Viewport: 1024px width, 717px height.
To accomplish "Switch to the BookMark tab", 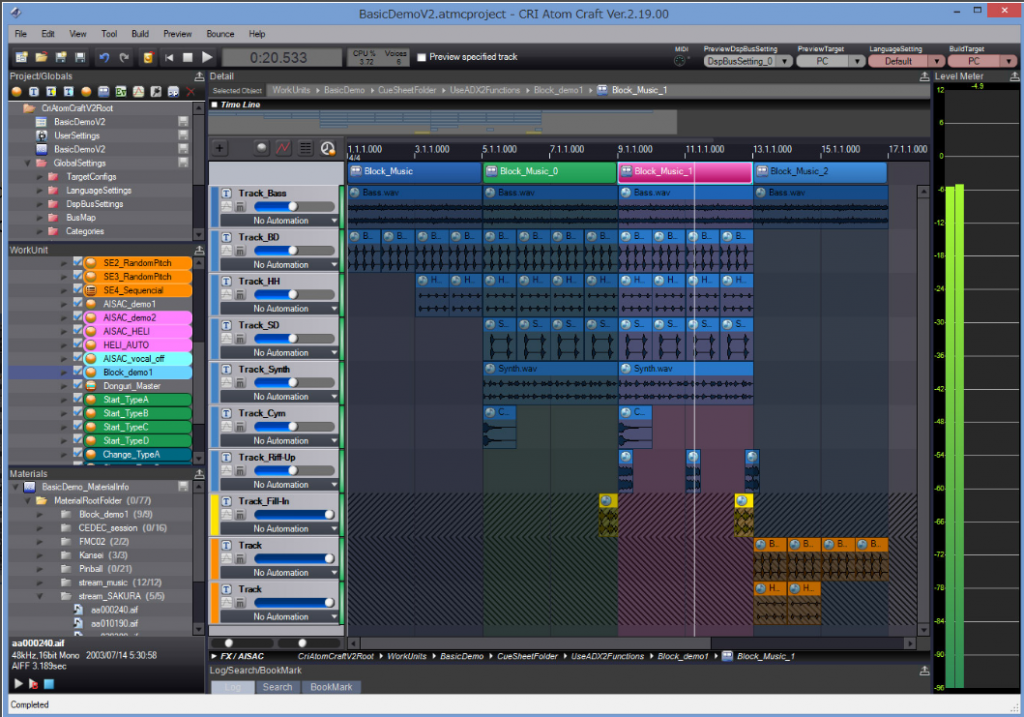I will 331,687.
